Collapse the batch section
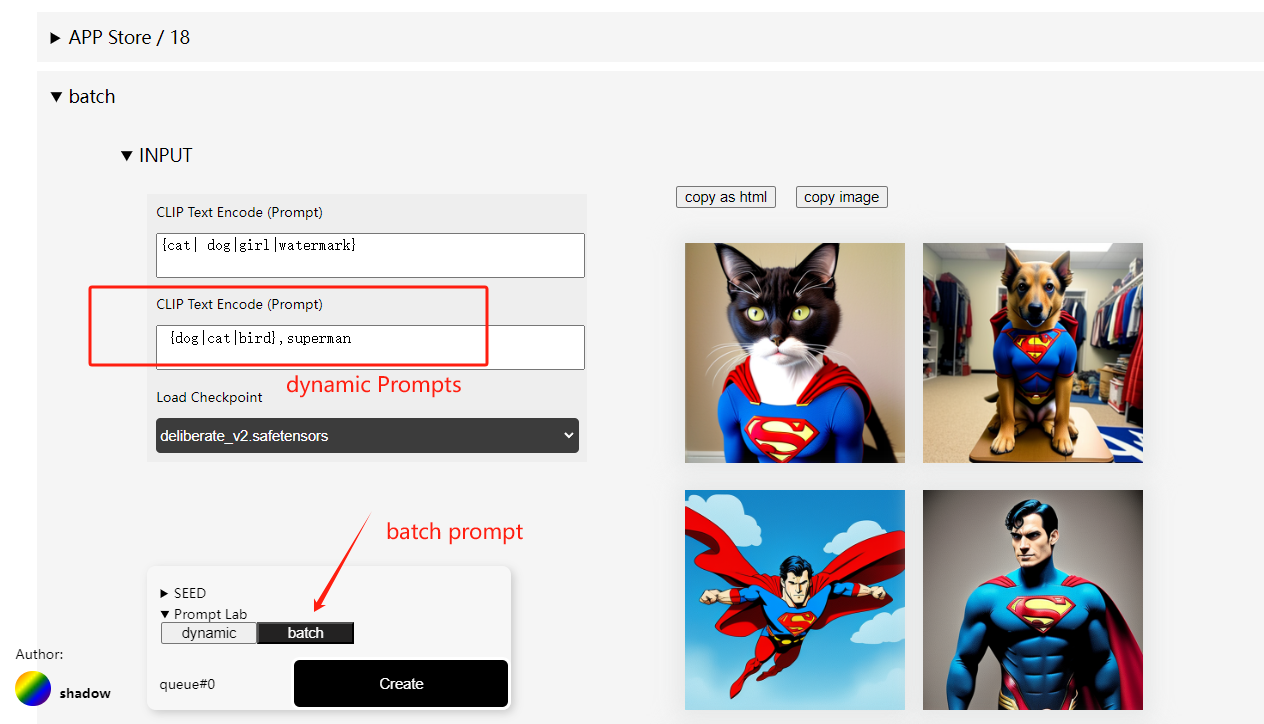The width and height of the screenshot is (1264, 724). [x=83, y=97]
